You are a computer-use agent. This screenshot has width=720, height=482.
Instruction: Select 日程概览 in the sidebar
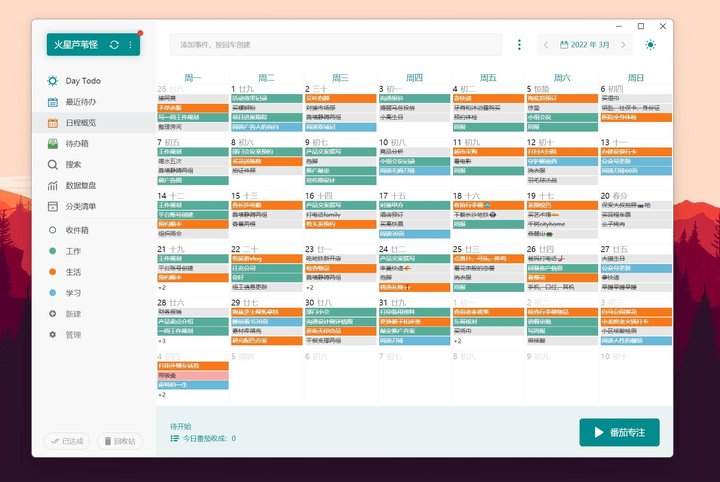click(94, 123)
